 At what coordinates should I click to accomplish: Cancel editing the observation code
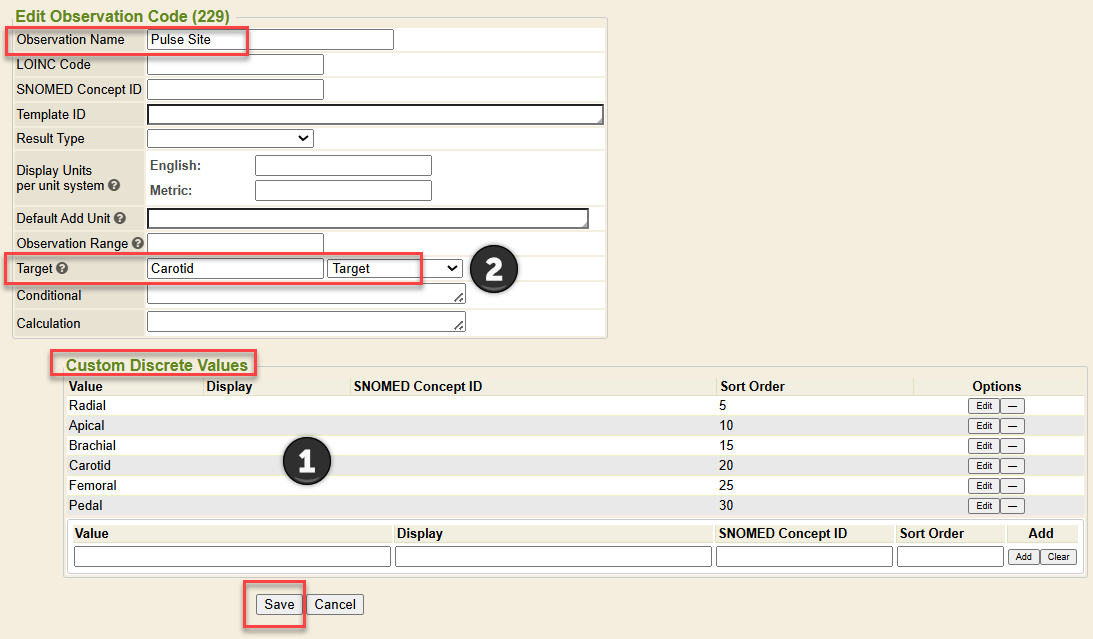(335, 604)
